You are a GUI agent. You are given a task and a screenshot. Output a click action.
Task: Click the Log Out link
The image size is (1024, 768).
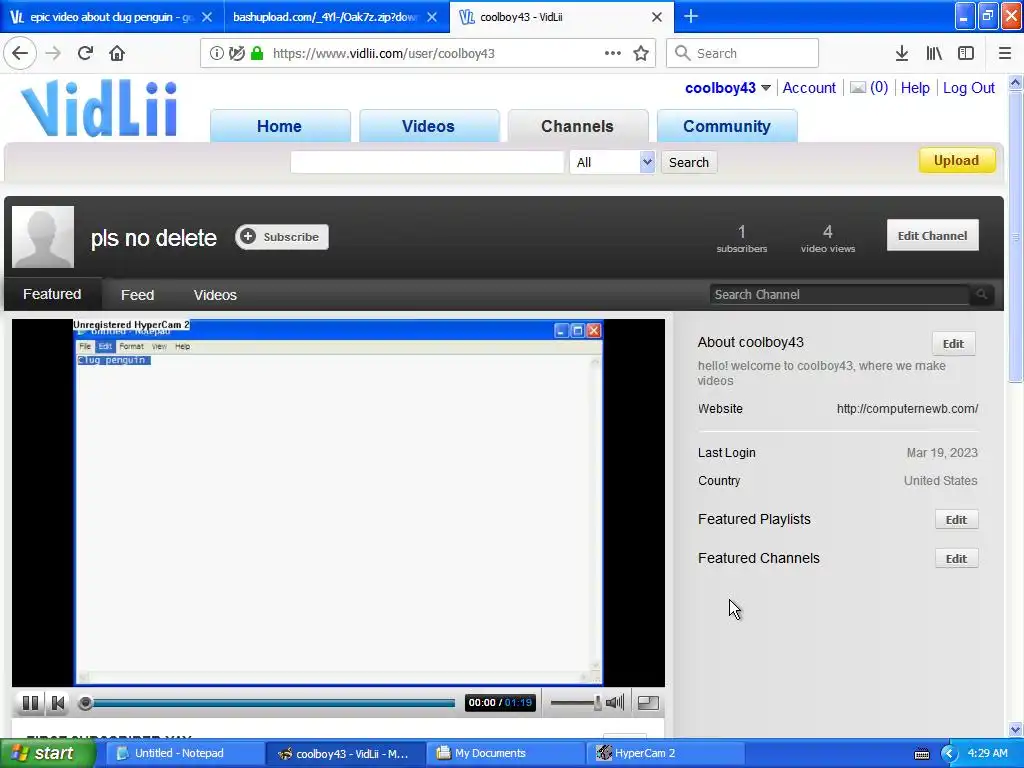point(968,88)
